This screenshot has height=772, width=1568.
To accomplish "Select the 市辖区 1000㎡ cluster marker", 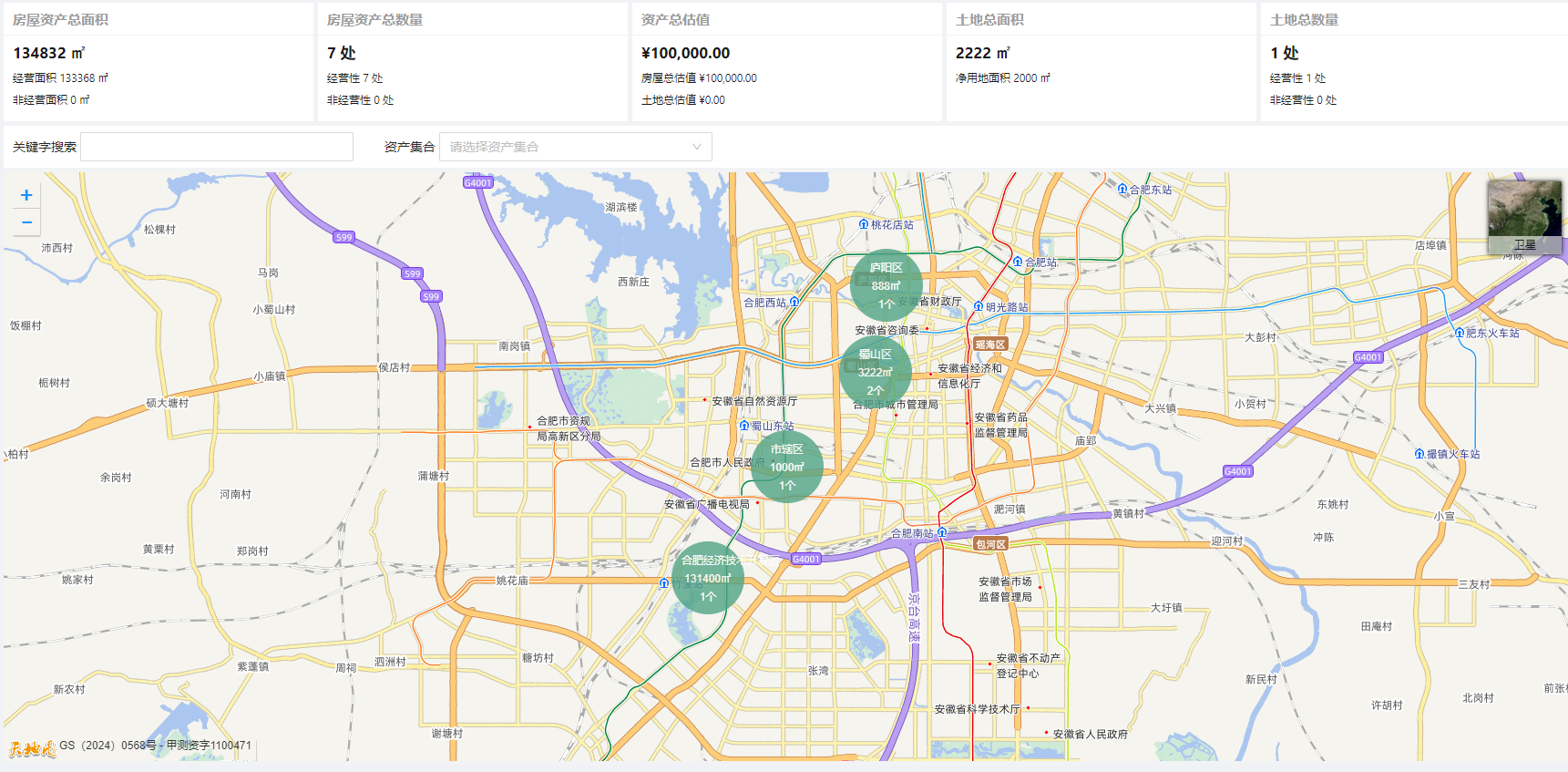I will (x=787, y=467).
